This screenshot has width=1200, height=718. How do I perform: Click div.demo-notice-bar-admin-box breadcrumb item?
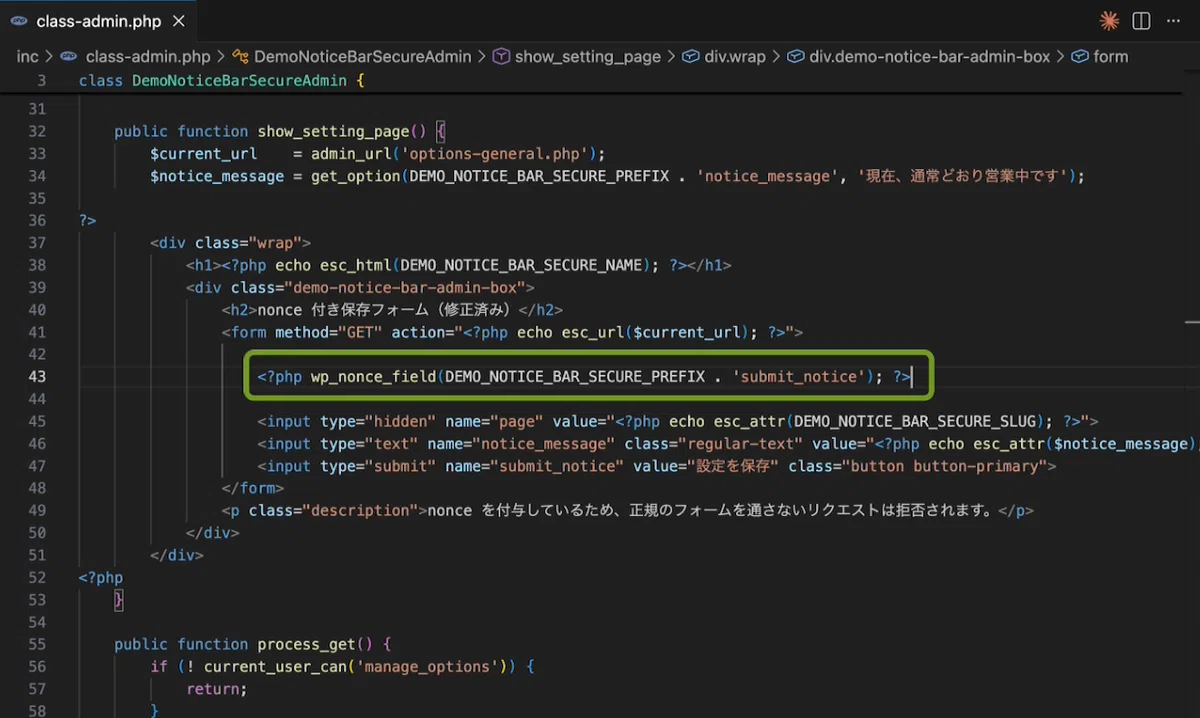point(930,57)
